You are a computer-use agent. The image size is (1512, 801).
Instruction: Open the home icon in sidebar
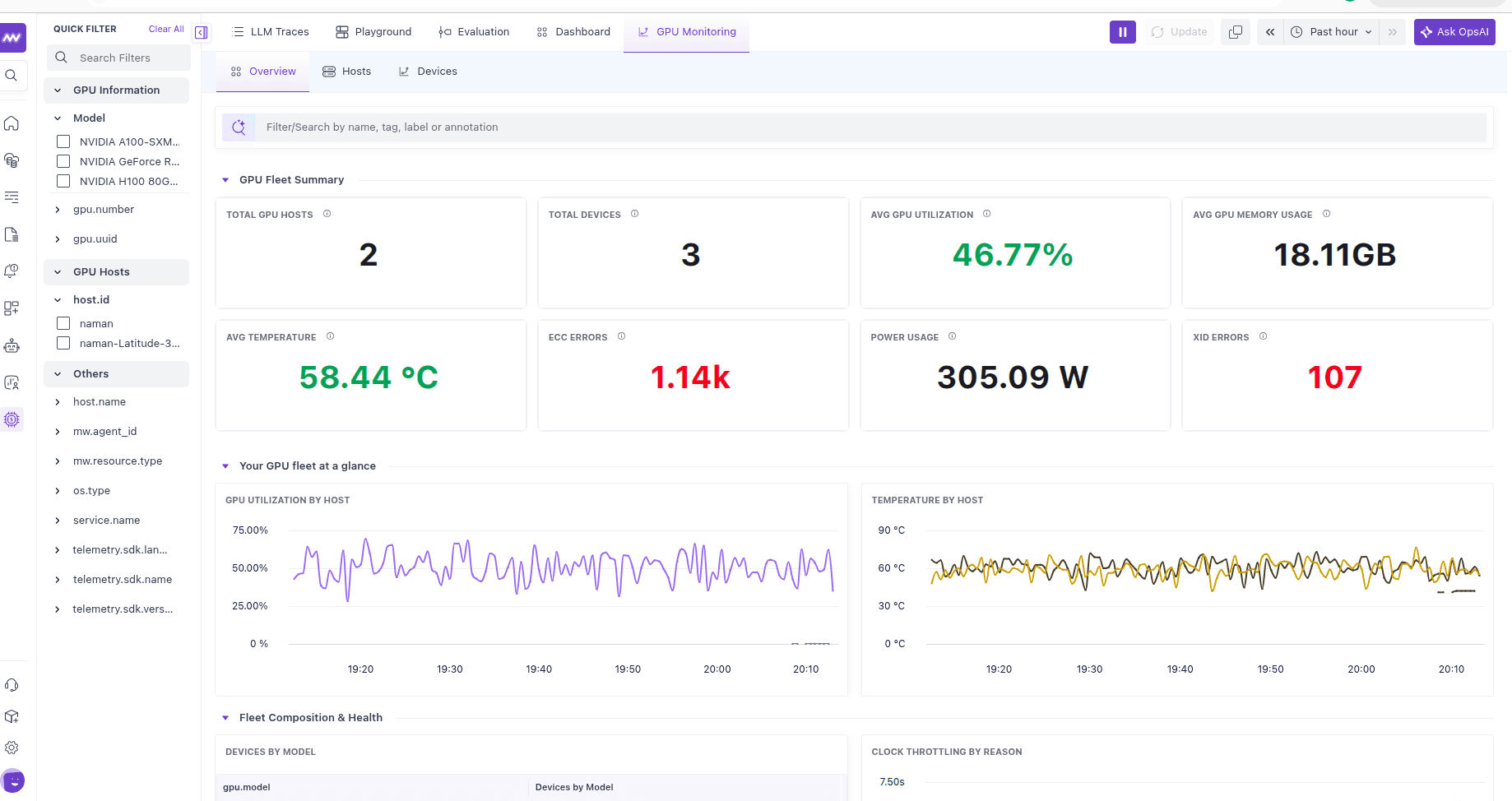(x=12, y=123)
